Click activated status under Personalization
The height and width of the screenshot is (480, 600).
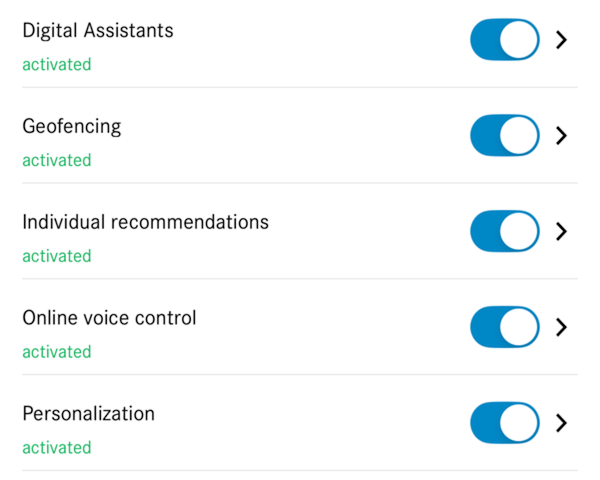[x=57, y=448]
